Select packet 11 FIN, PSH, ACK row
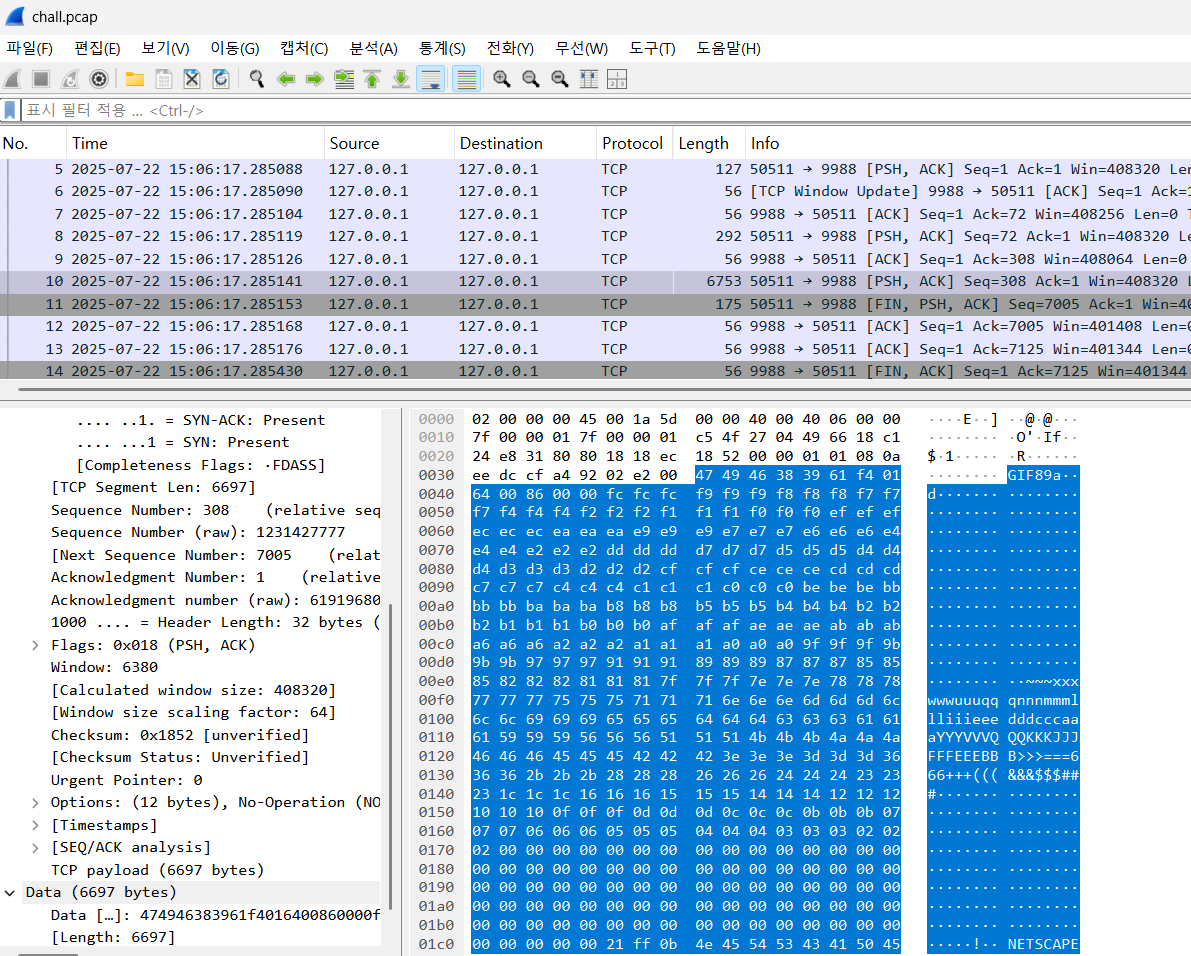Viewport: 1191px width, 956px height. pos(596,304)
